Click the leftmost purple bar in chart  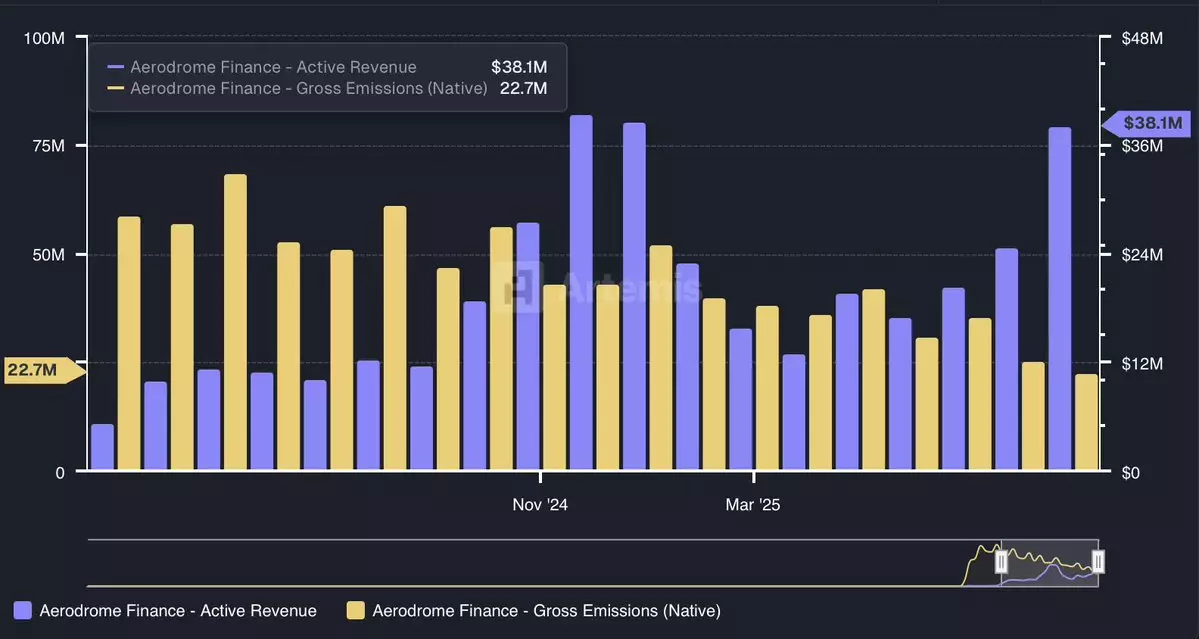pyautogui.click(x=102, y=447)
